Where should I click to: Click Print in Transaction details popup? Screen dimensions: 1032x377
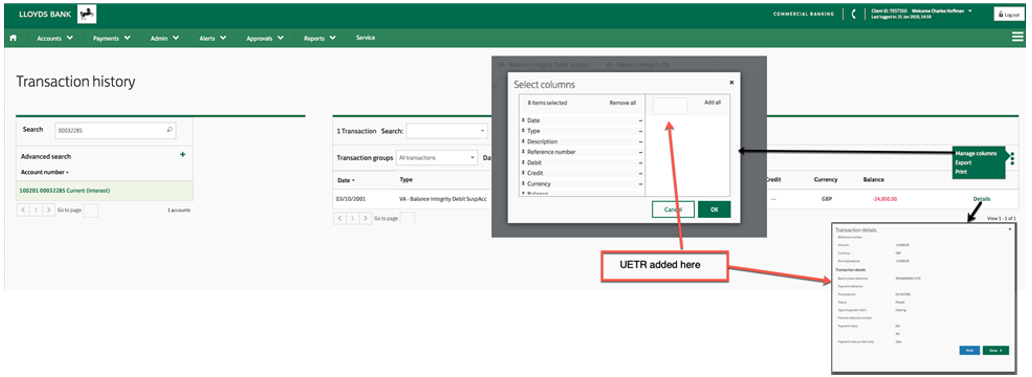coord(969,351)
